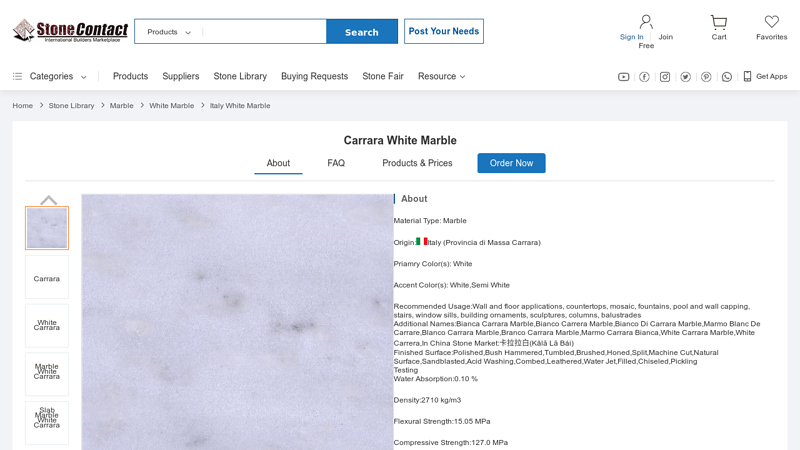The image size is (800, 450).
Task: Expand the Categories dropdown
Action: click(84, 77)
